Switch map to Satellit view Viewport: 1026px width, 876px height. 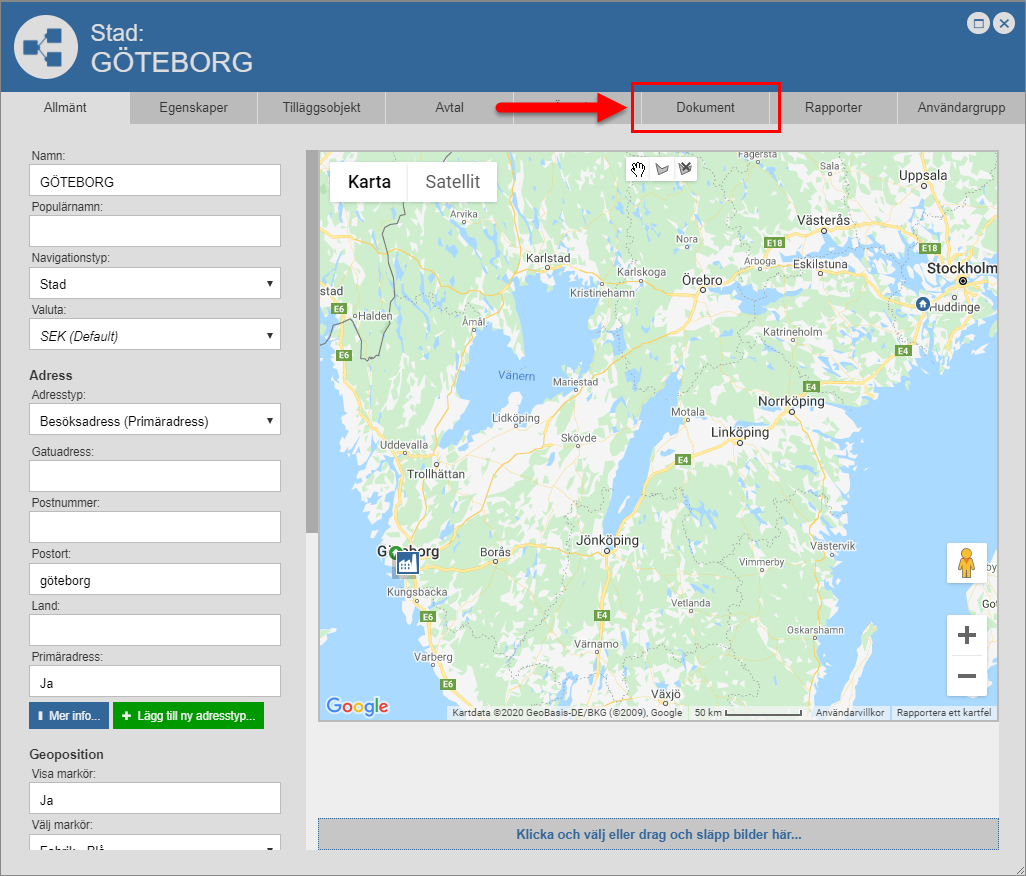point(452,182)
